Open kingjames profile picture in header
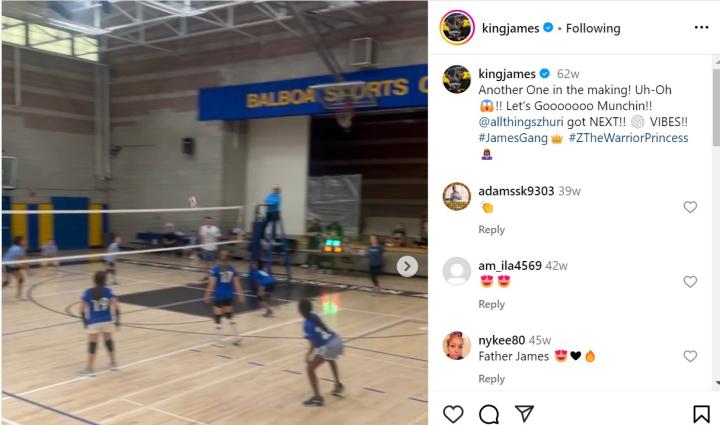The width and height of the screenshot is (720, 425). click(457, 28)
